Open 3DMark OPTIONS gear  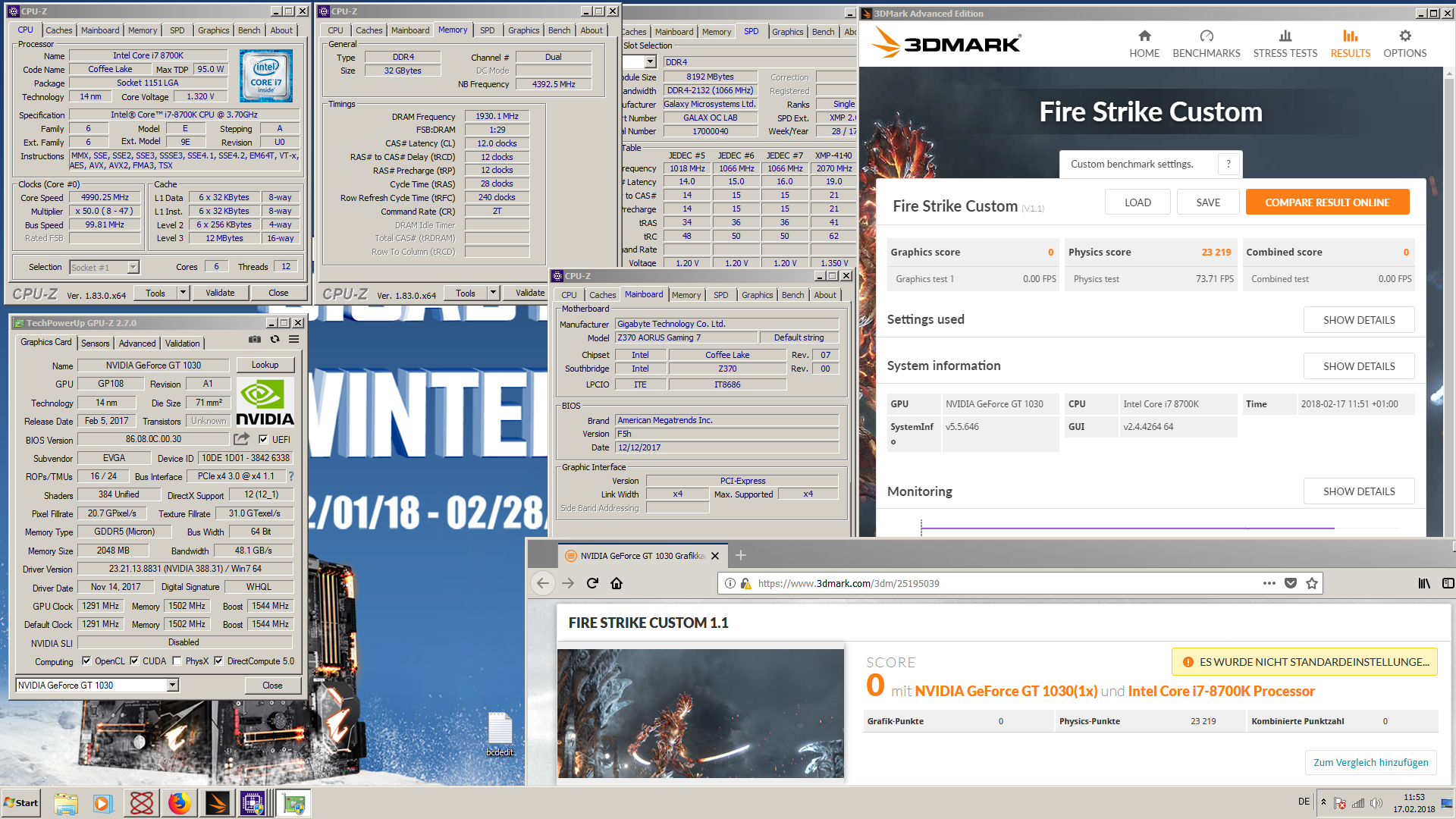1404,44
